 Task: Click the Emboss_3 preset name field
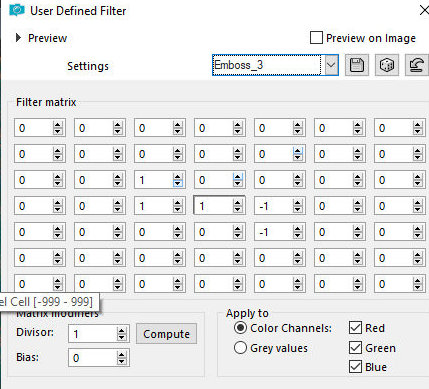click(x=267, y=65)
